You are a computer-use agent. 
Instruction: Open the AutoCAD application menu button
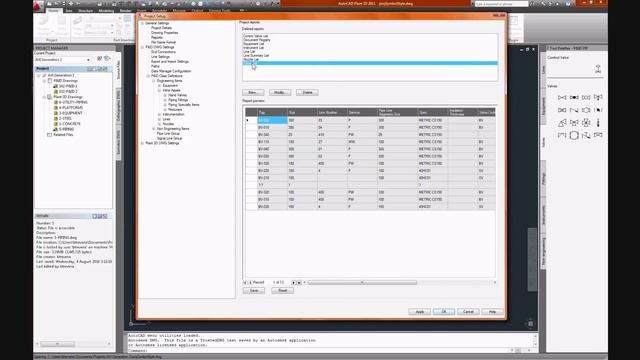point(38,6)
